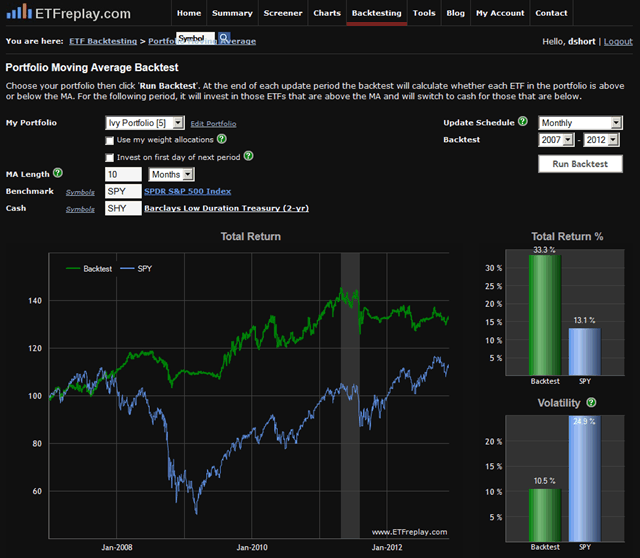Open help icon next to weight allocations
640x558 pixels.
[x=222, y=139]
